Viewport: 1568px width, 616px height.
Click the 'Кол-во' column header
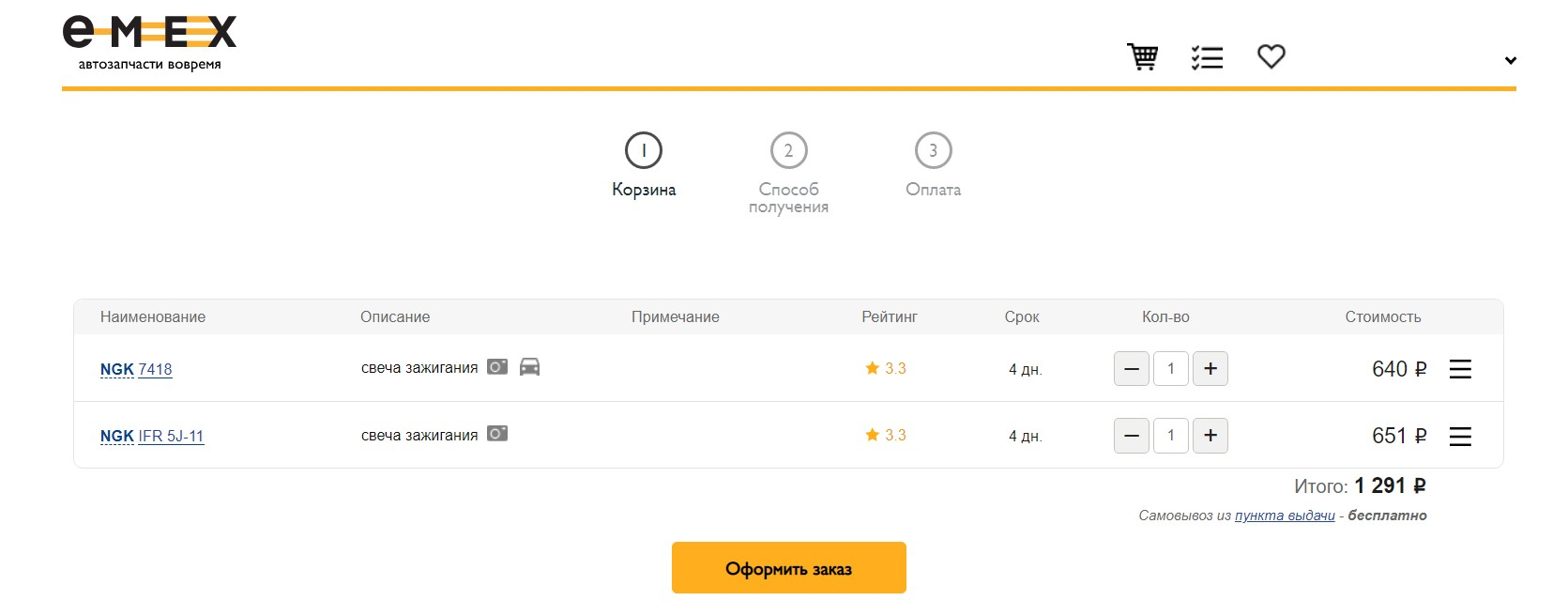(1165, 317)
